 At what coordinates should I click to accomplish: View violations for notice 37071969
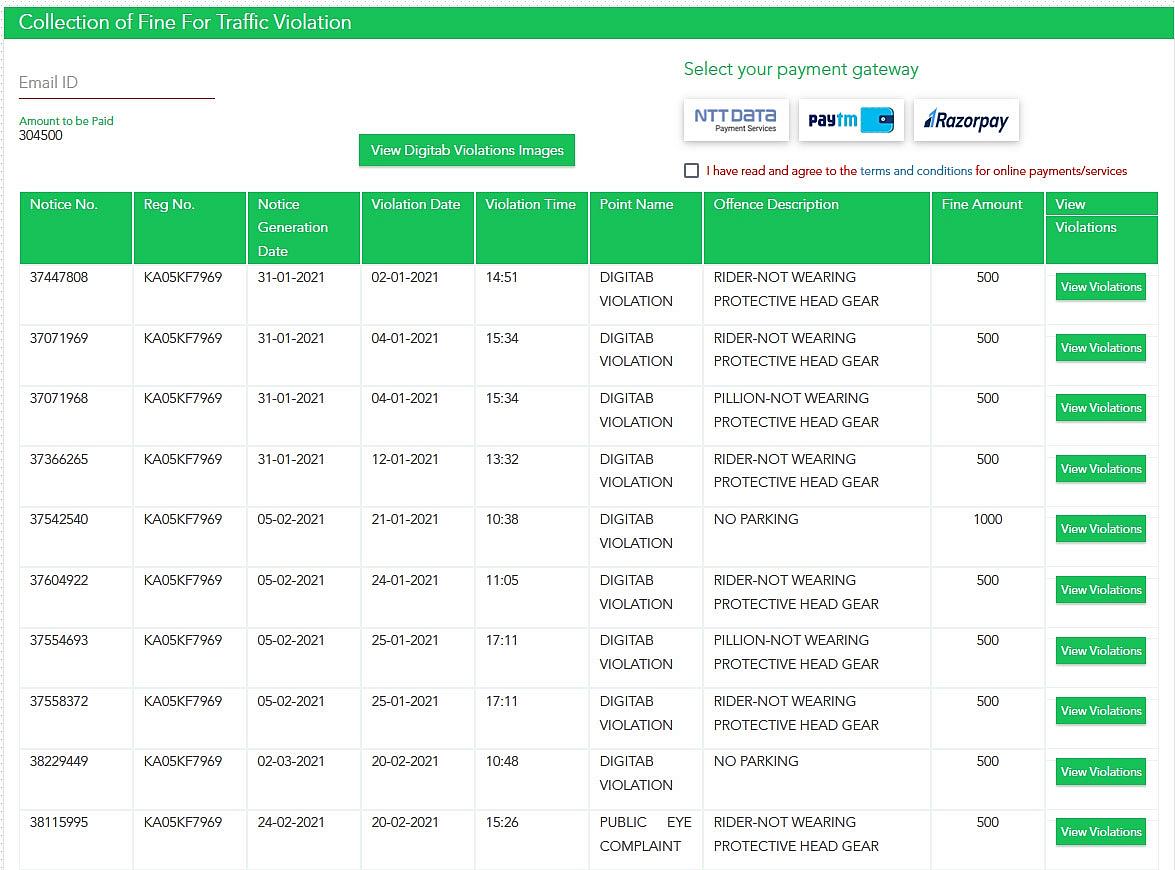1101,348
